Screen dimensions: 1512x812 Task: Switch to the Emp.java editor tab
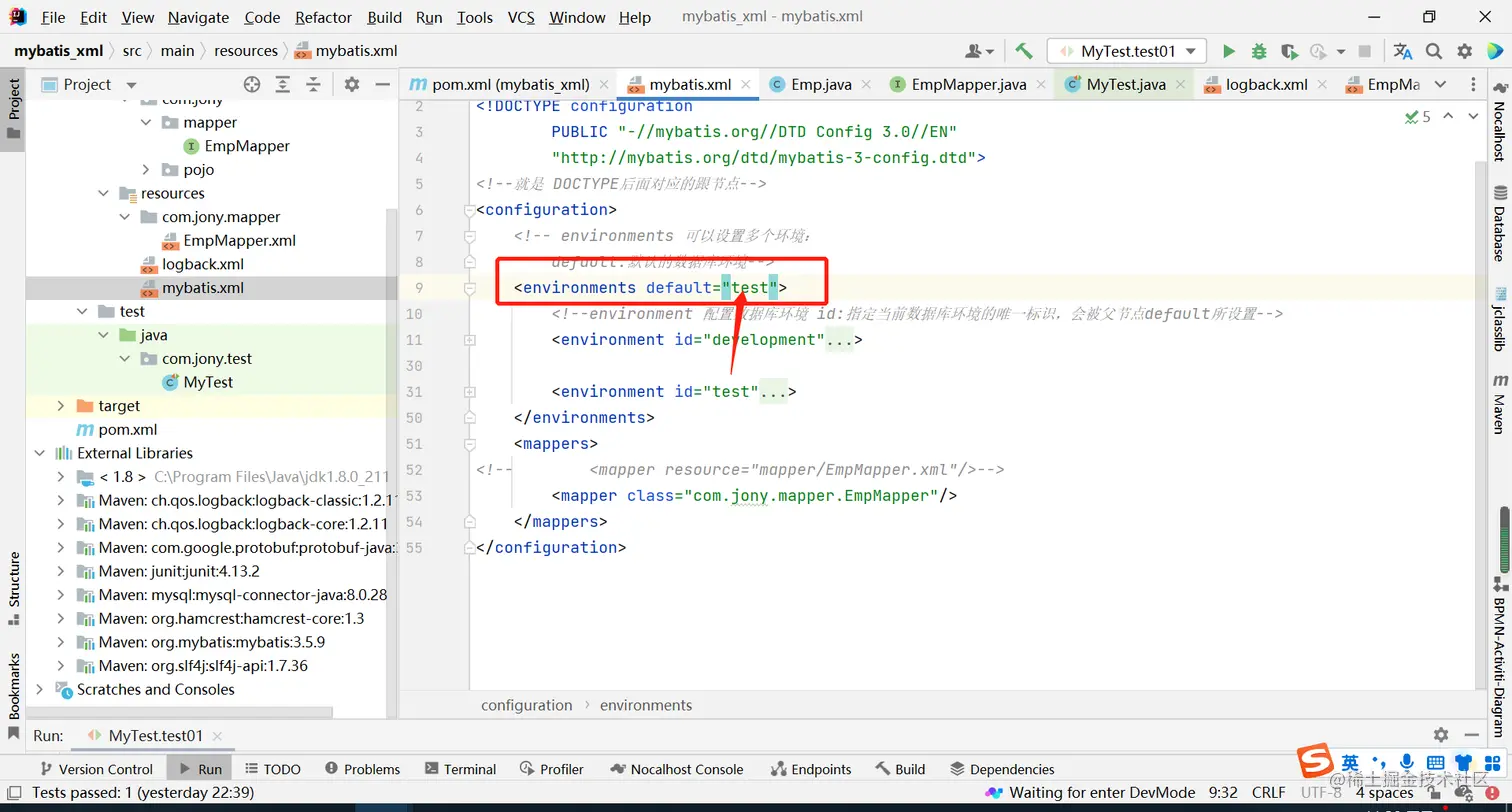point(821,84)
